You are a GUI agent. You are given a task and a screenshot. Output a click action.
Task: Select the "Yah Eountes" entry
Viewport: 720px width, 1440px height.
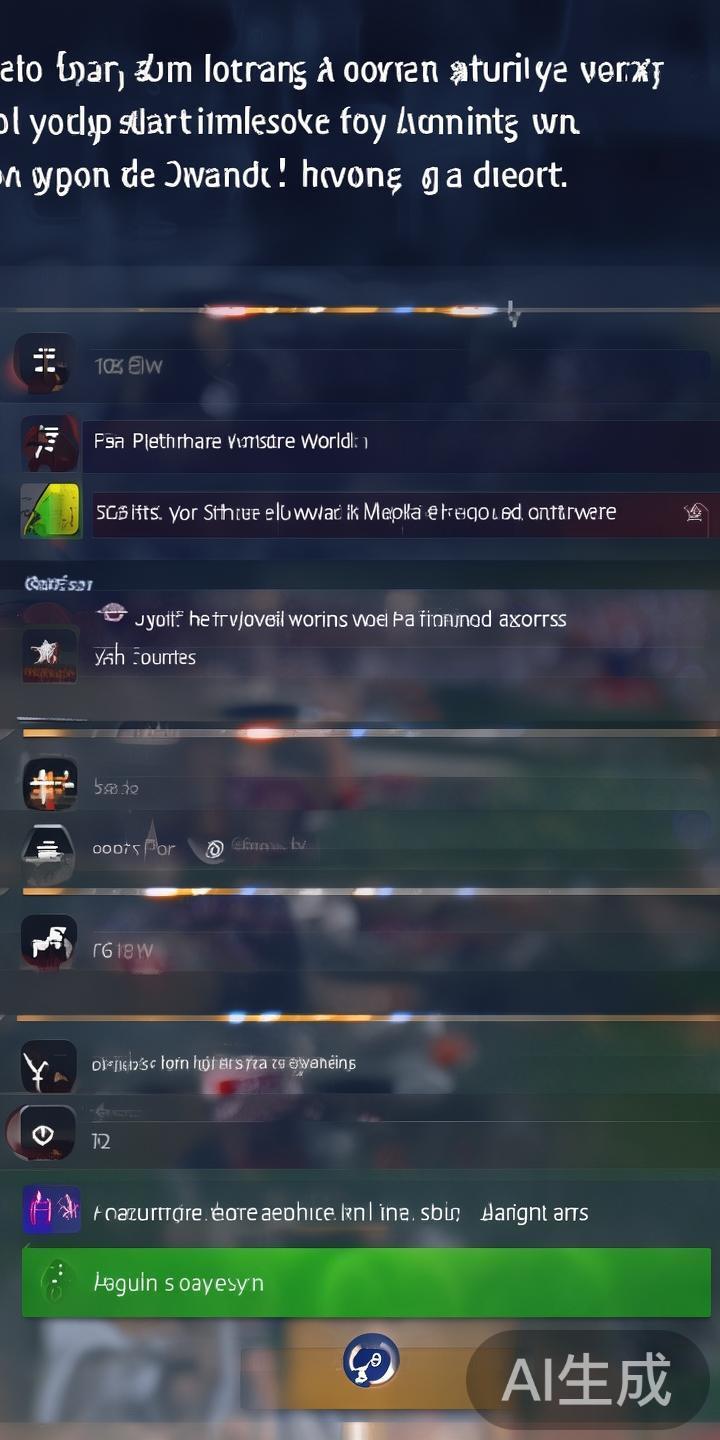point(144,657)
